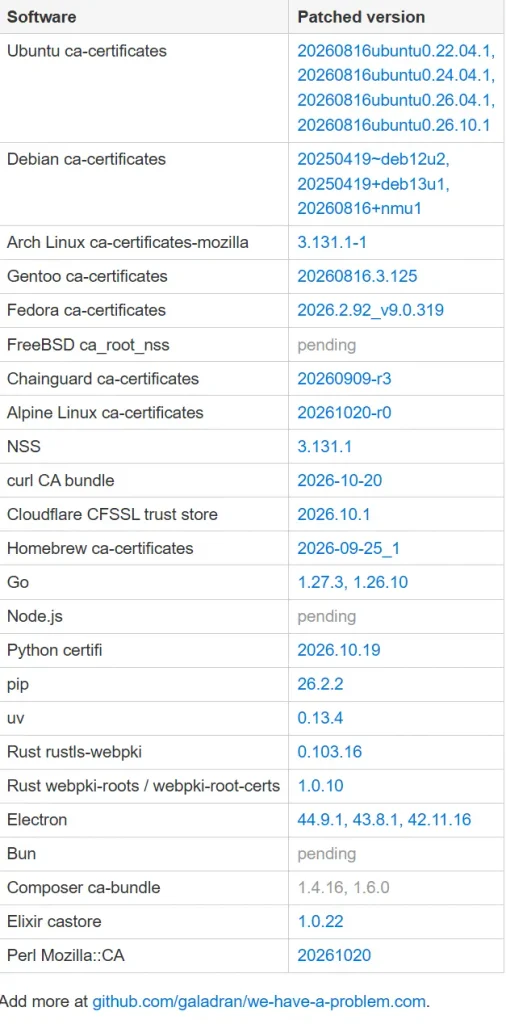This screenshot has height=1024, width=506.
Task: Open Ubuntu version 20260816ubuntu0.24.04.1 link
Action: pyautogui.click(x=396, y=76)
